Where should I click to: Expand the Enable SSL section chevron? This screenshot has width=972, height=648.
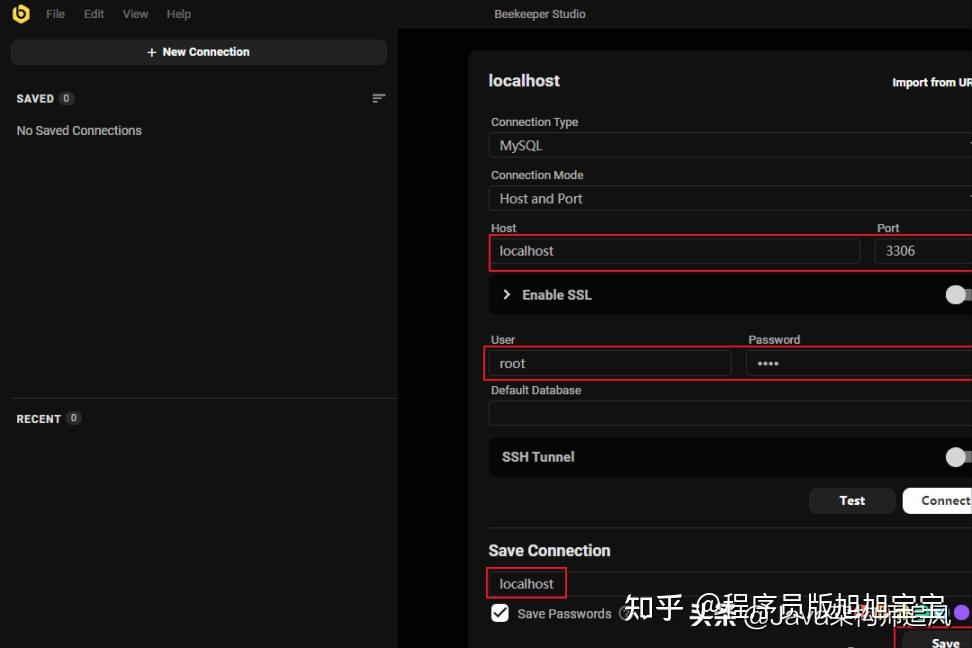click(x=506, y=295)
